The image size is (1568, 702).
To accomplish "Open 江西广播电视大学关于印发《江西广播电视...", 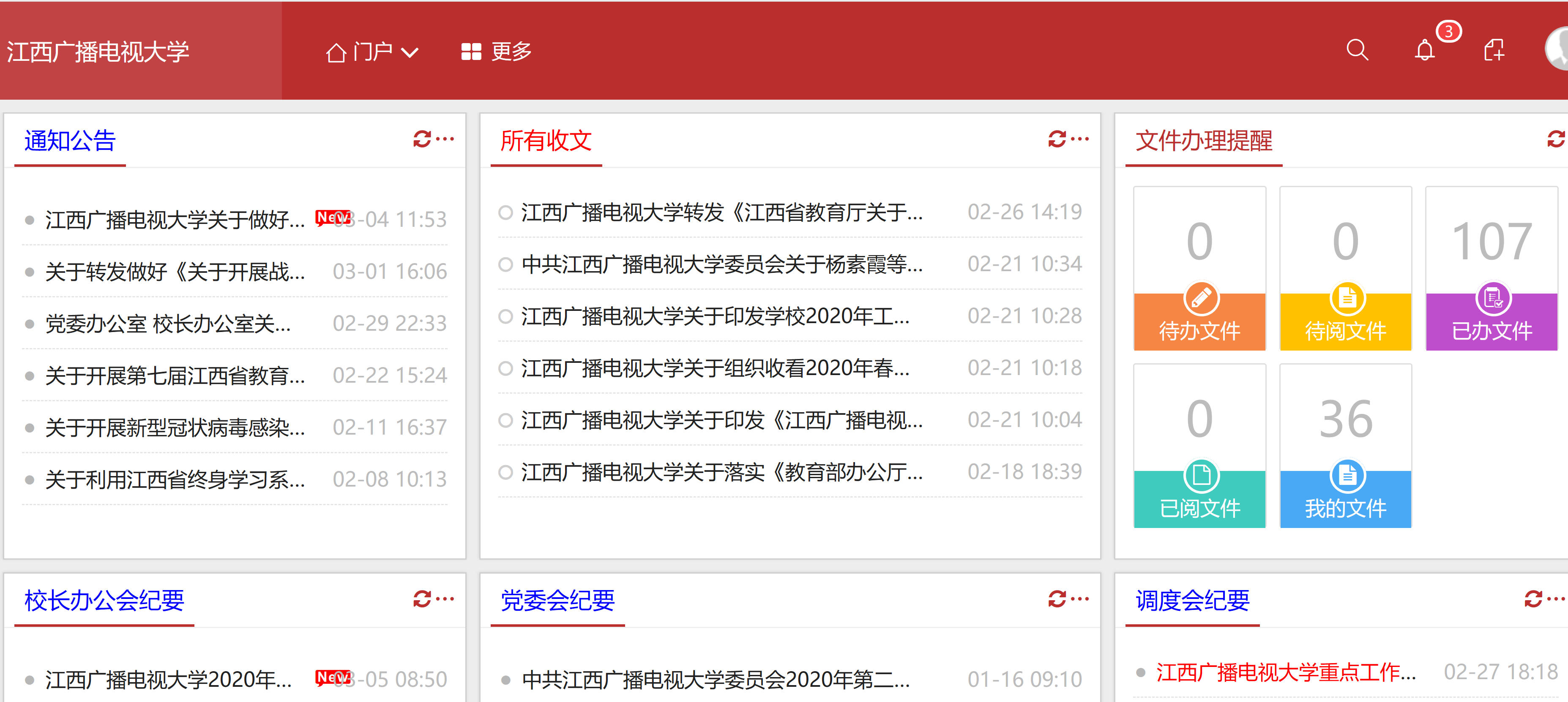I will 722,420.
